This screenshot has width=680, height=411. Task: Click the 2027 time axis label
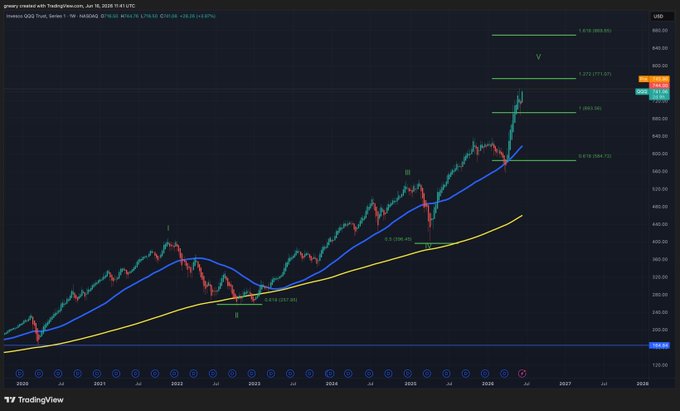(565, 384)
